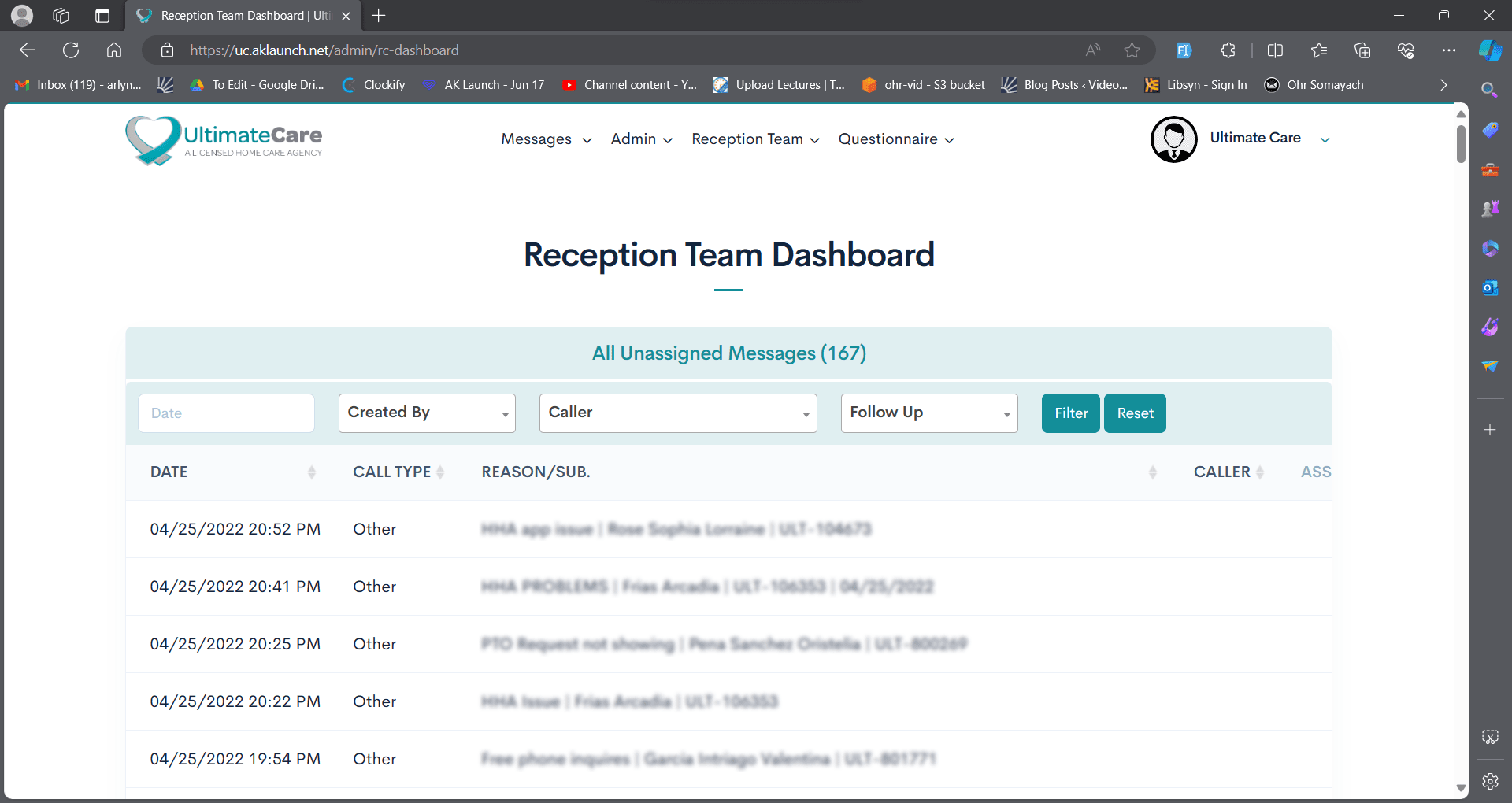Click the UltimateCare logo

(x=224, y=140)
